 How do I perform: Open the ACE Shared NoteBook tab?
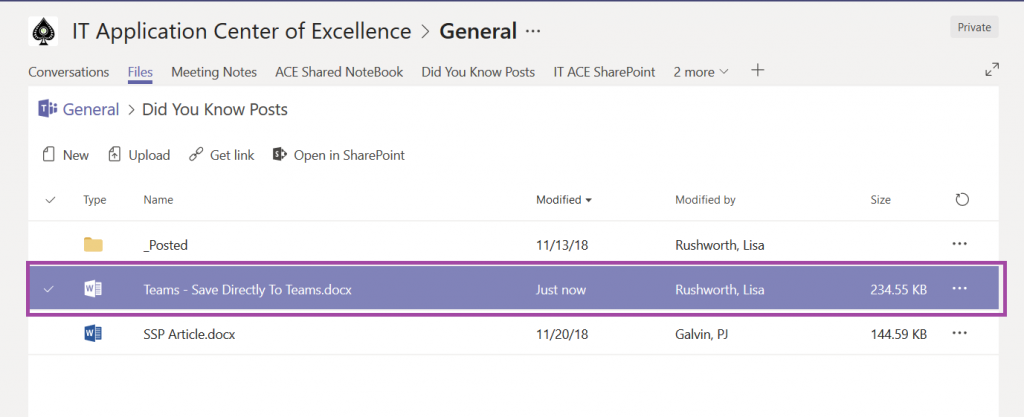tap(339, 72)
